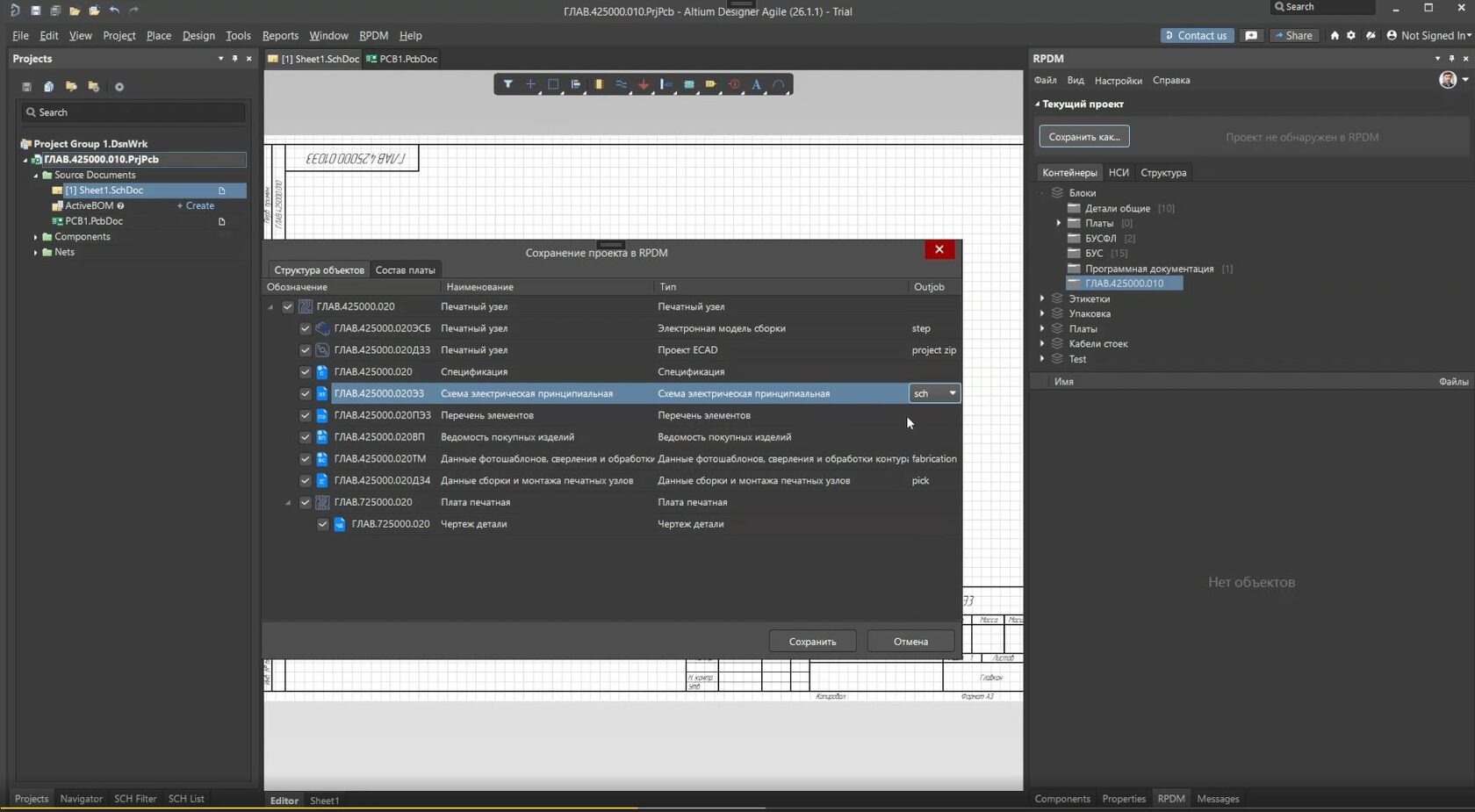Click the Place Arc tool icon
The height and width of the screenshot is (812, 1475).
click(x=779, y=84)
